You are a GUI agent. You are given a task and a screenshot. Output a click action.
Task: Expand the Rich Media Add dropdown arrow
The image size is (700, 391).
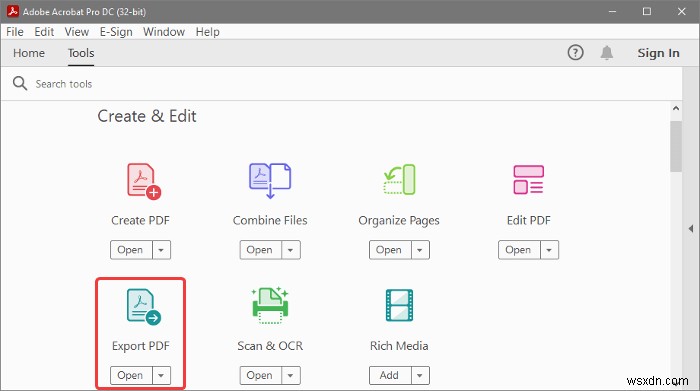tap(420, 375)
